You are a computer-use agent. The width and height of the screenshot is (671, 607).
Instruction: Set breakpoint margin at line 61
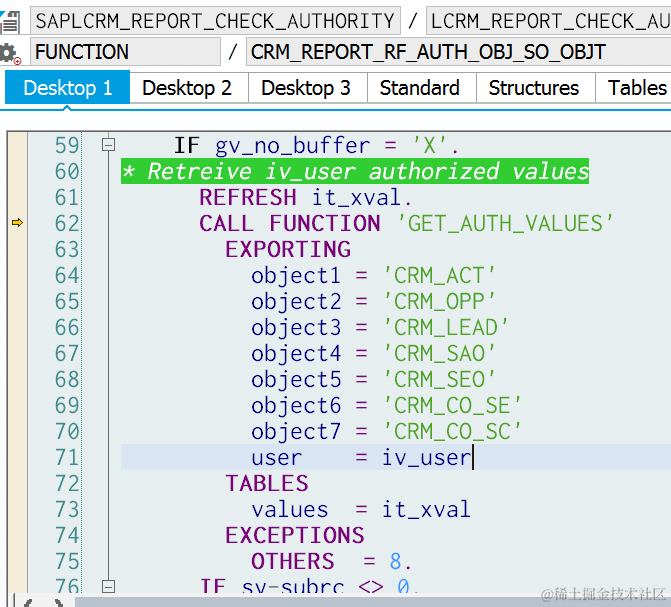[17, 197]
